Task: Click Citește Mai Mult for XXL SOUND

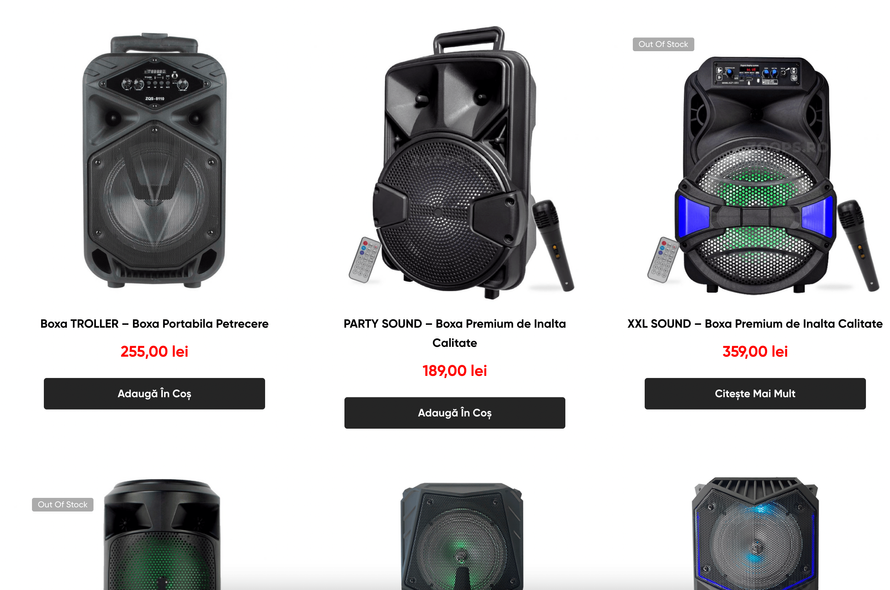Action: pos(755,394)
